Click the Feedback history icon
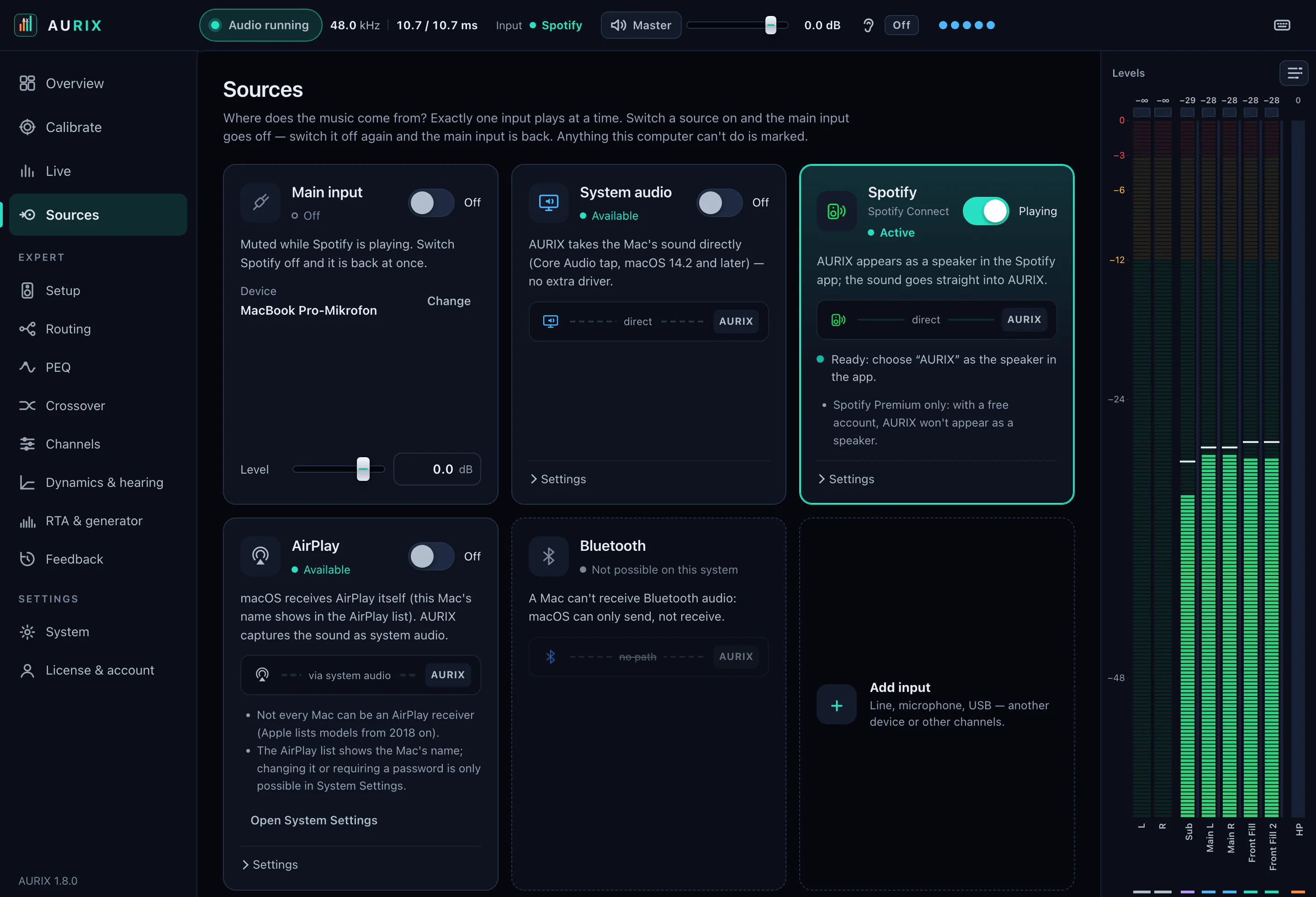Image resolution: width=1316 pixels, height=897 pixels. click(27, 559)
